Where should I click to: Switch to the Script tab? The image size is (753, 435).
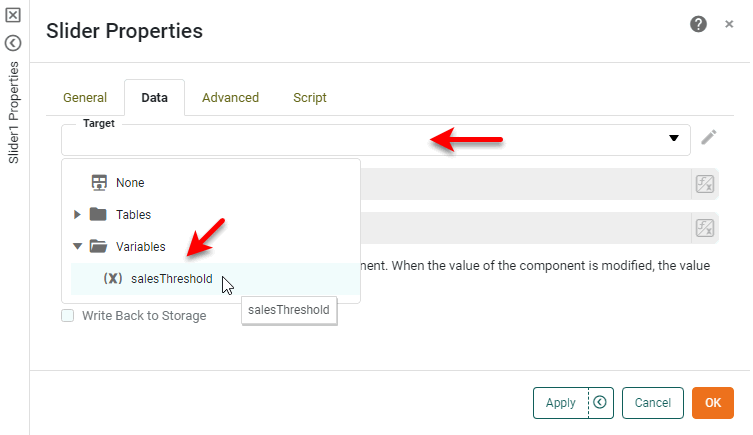[x=310, y=98]
